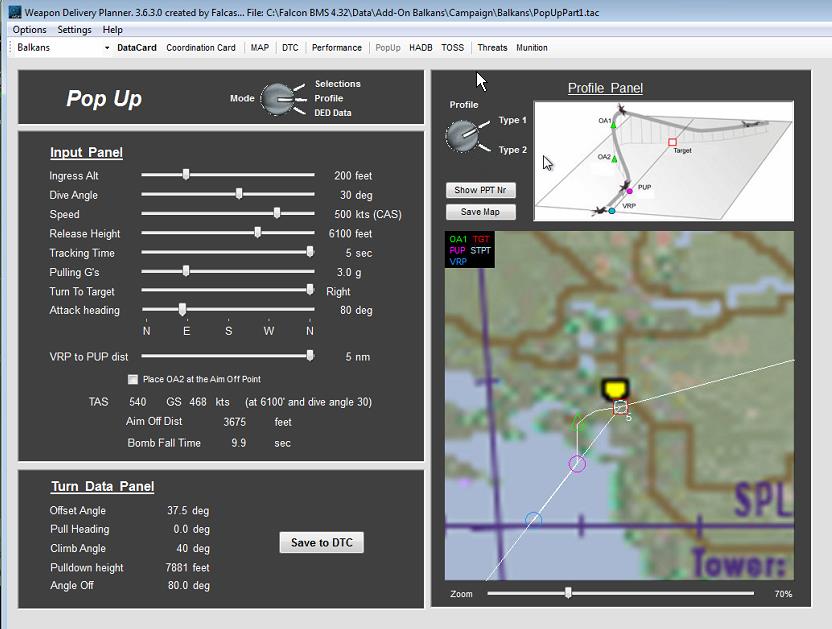Click the Dive Angle slider handle
The height and width of the screenshot is (629, 832).
[x=239, y=195]
